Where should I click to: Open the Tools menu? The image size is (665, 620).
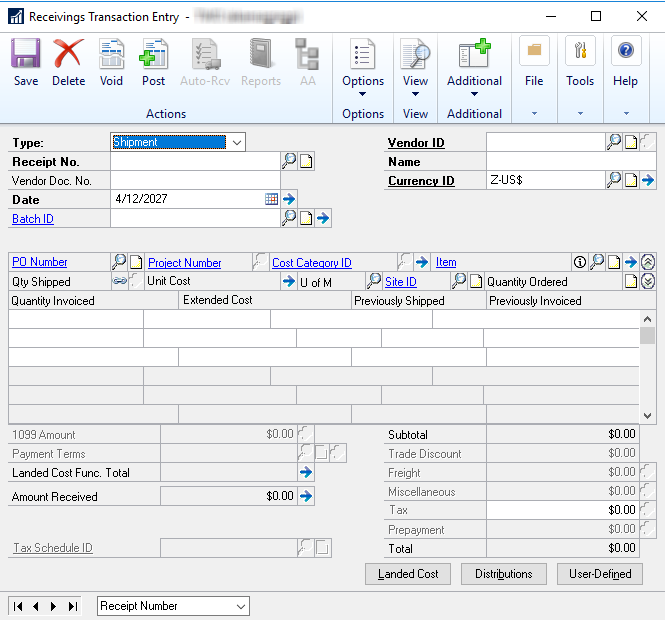(580, 64)
